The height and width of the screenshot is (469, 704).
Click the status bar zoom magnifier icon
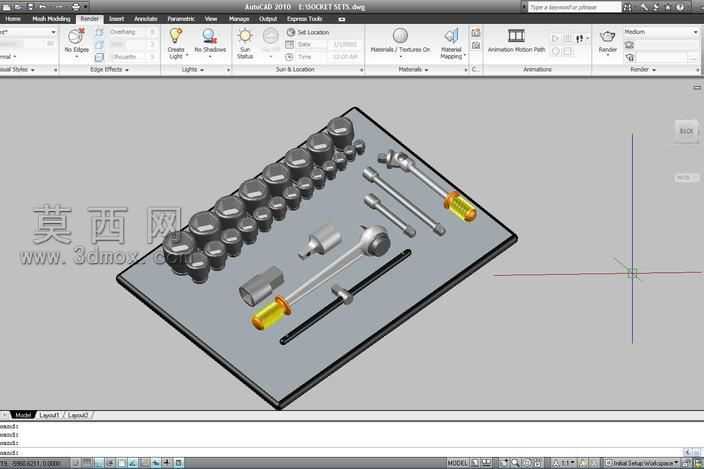(x=515, y=463)
